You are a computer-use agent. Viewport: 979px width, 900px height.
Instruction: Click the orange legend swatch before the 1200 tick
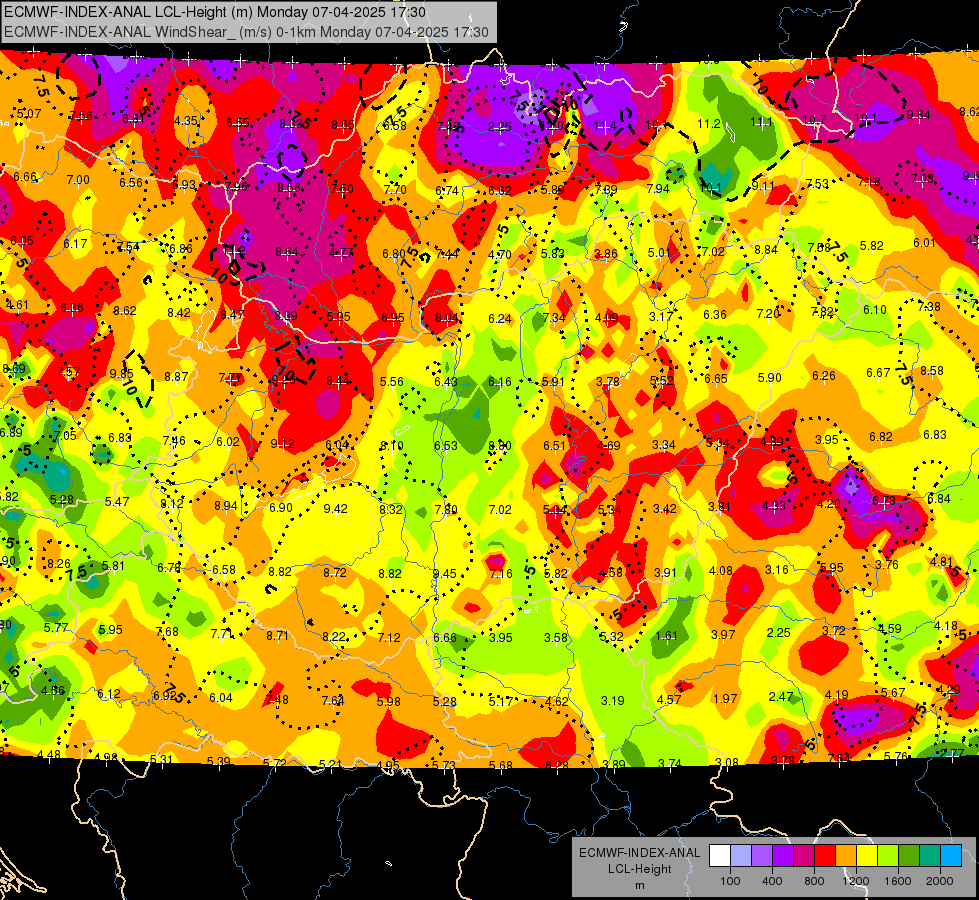[x=846, y=856]
